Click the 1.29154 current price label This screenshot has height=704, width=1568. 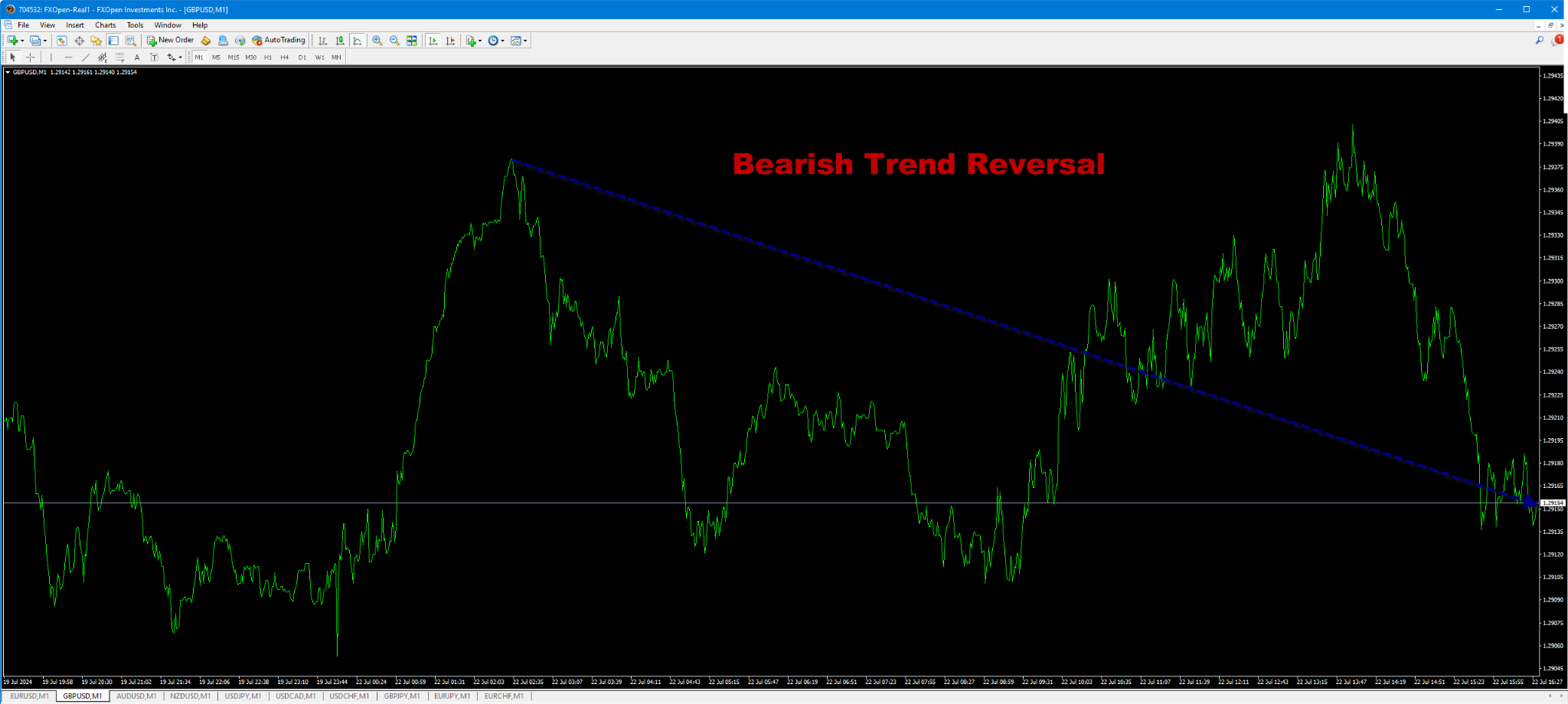[x=1553, y=503]
